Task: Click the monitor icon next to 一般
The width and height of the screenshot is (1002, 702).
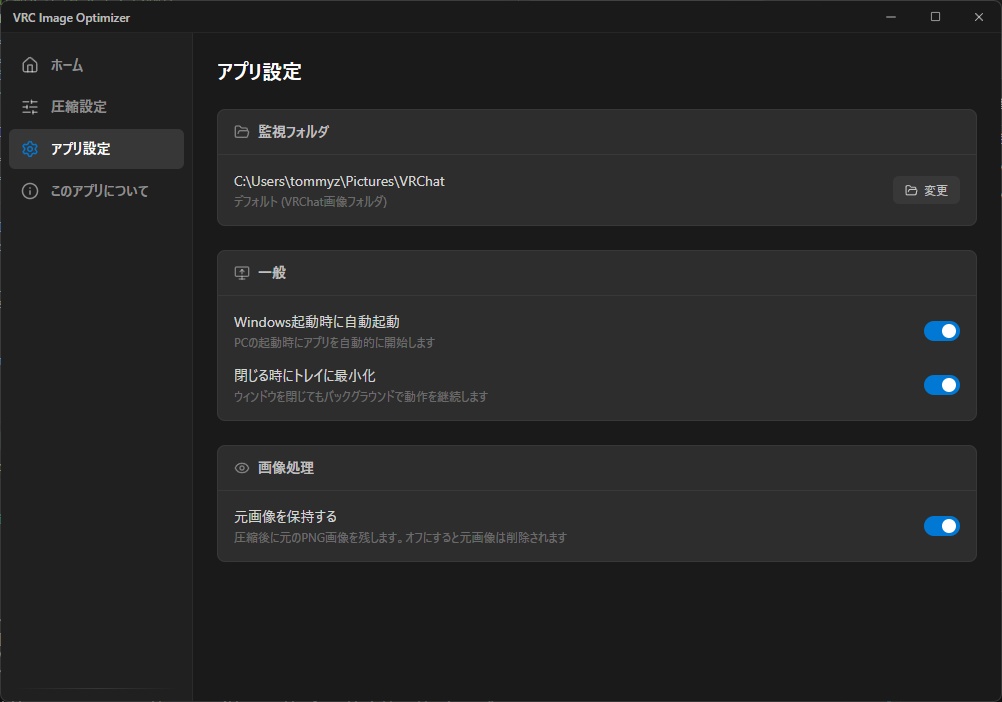Action: (242, 273)
